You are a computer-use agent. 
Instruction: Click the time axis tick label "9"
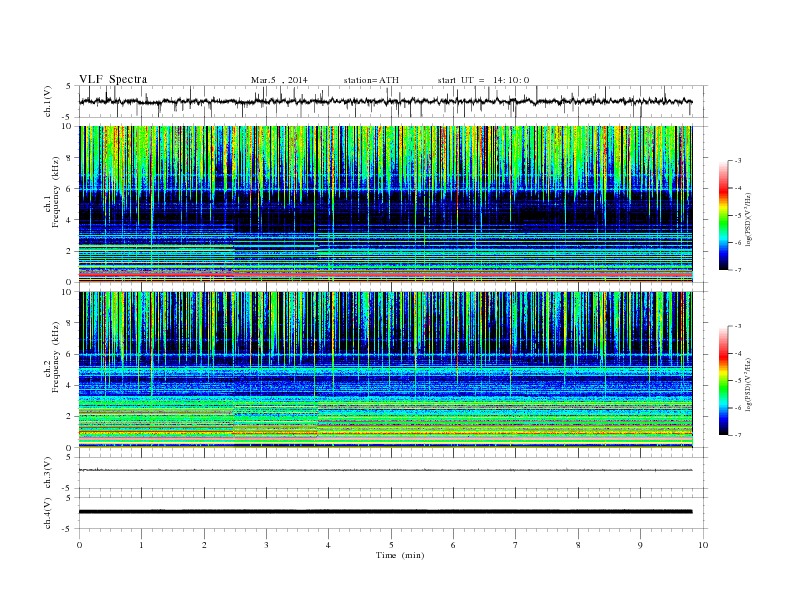pyautogui.click(x=640, y=545)
